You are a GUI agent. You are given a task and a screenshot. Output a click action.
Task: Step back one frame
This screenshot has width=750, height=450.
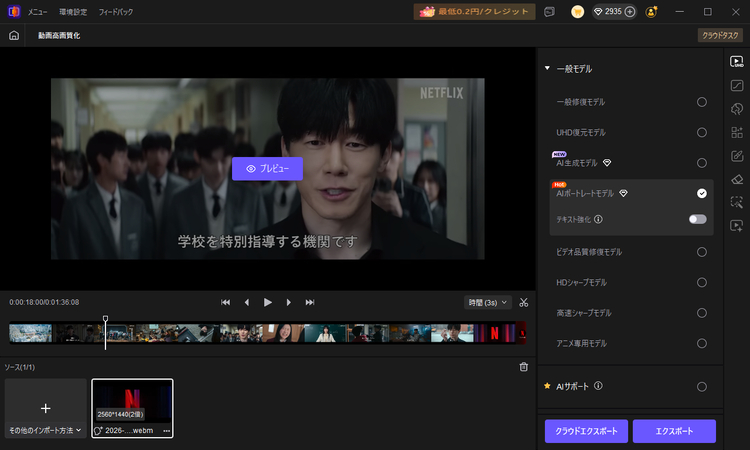click(247, 302)
